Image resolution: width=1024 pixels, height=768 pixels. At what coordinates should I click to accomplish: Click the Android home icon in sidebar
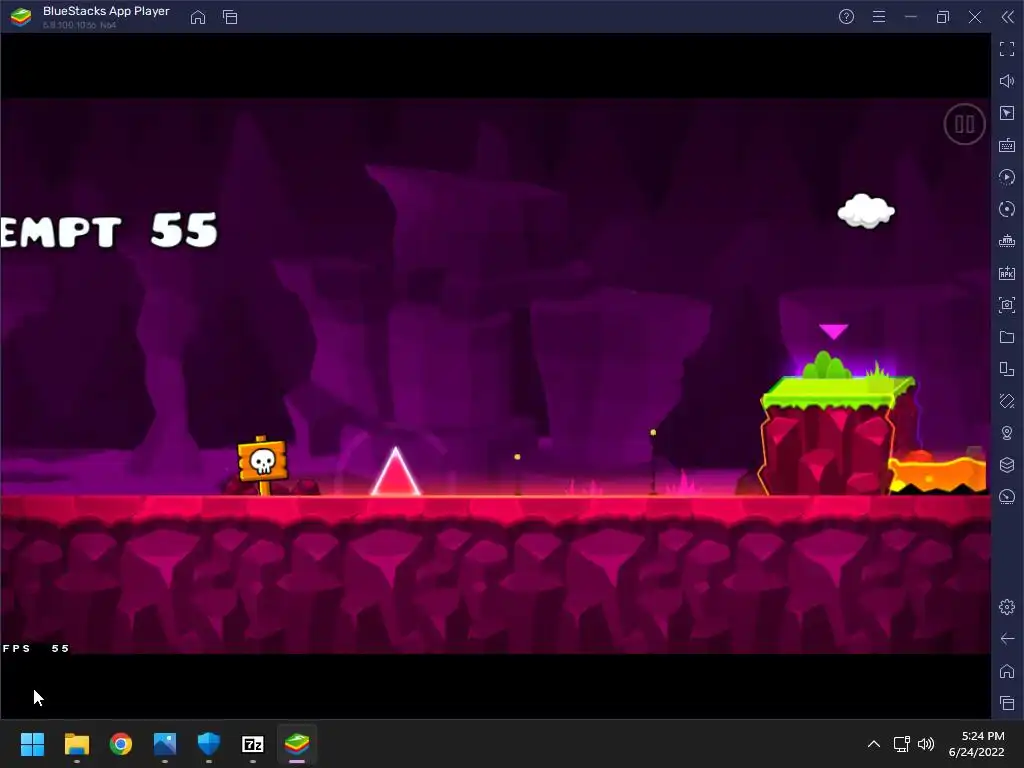click(1007, 671)
